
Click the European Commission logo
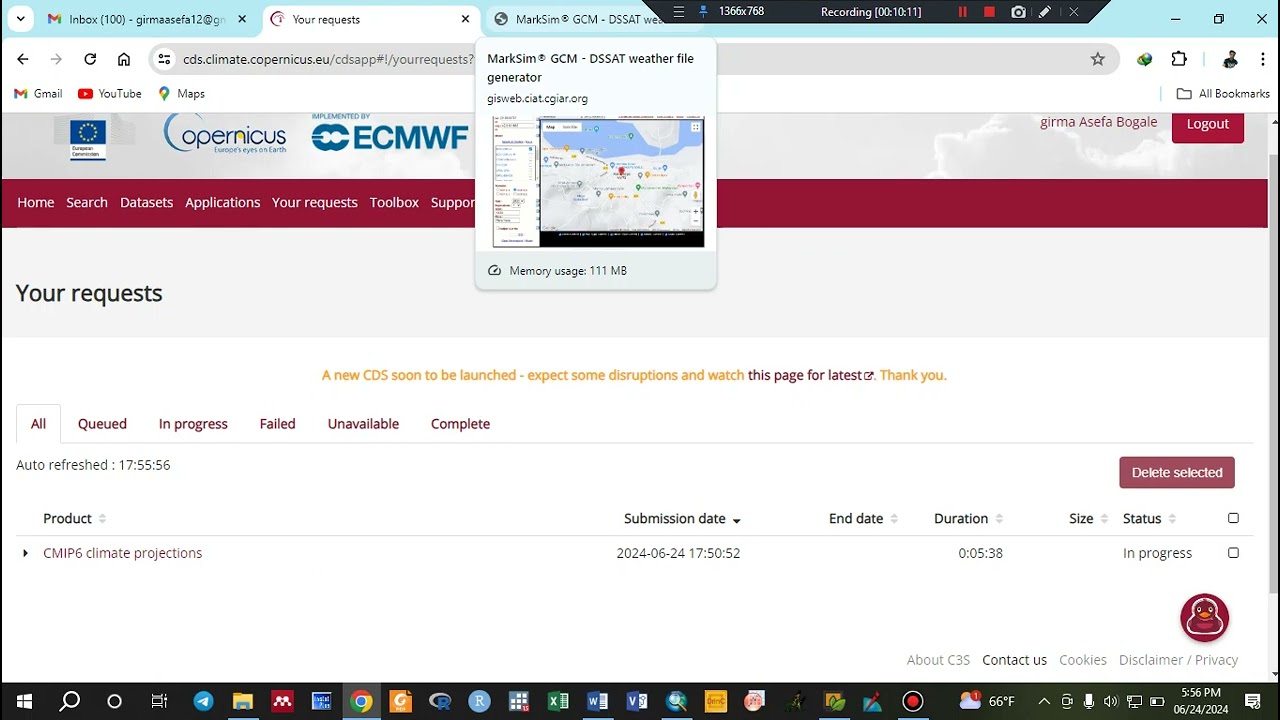pyautogui.click(x=88, y=138)
